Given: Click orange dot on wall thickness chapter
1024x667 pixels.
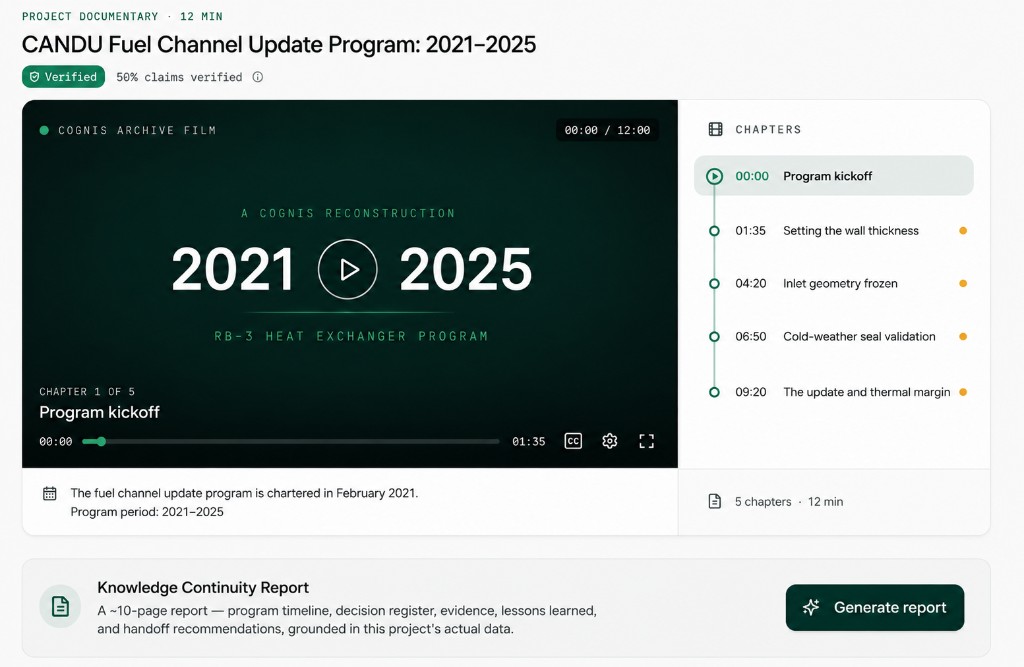Looking at the screenshot, I should tap(963, 231).
